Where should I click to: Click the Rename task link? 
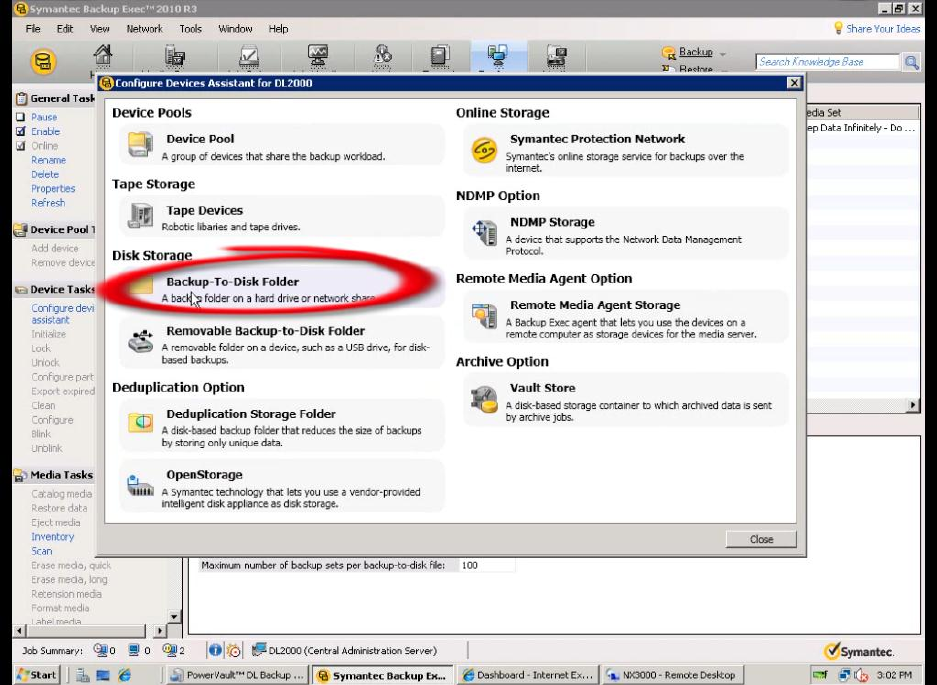(48, 160)
